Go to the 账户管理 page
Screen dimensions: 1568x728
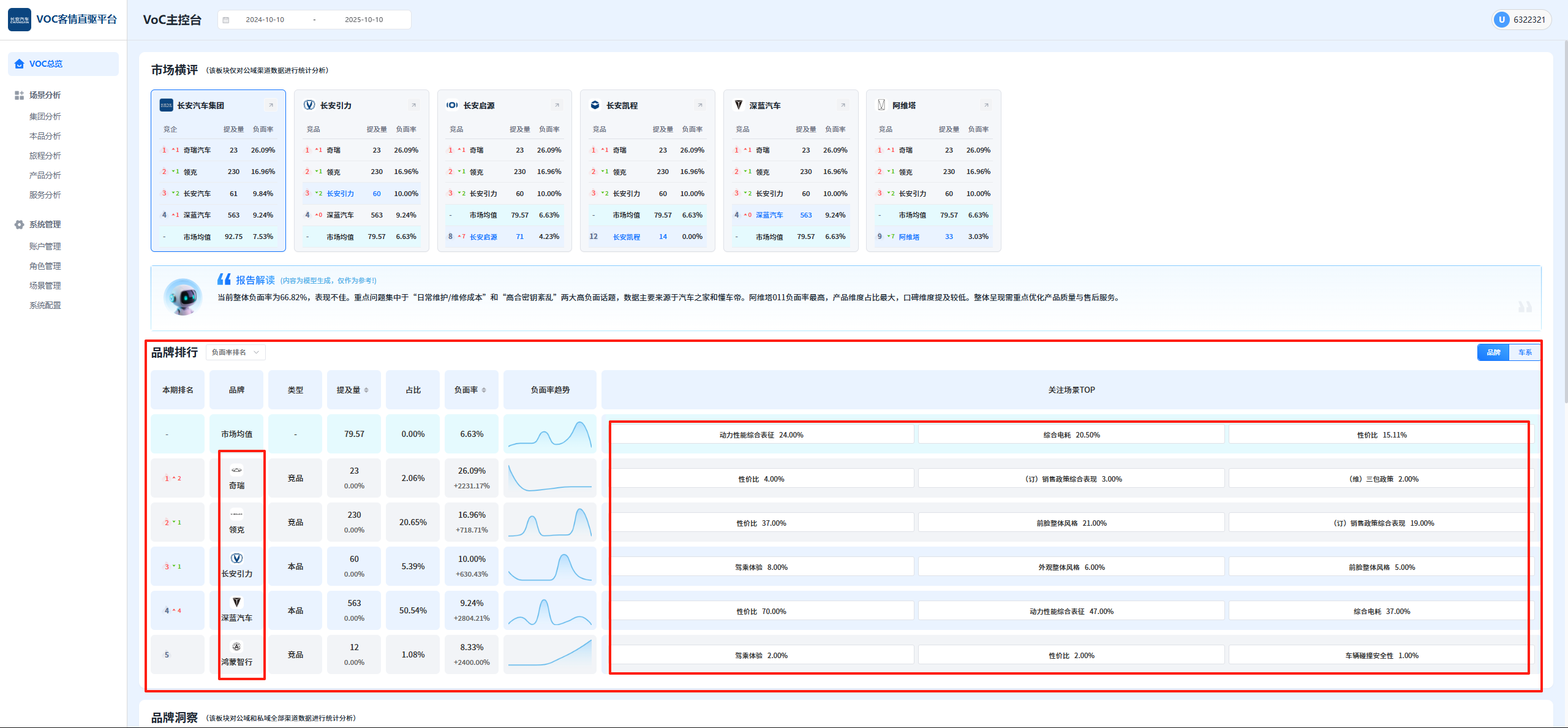[x=45, y=246]
